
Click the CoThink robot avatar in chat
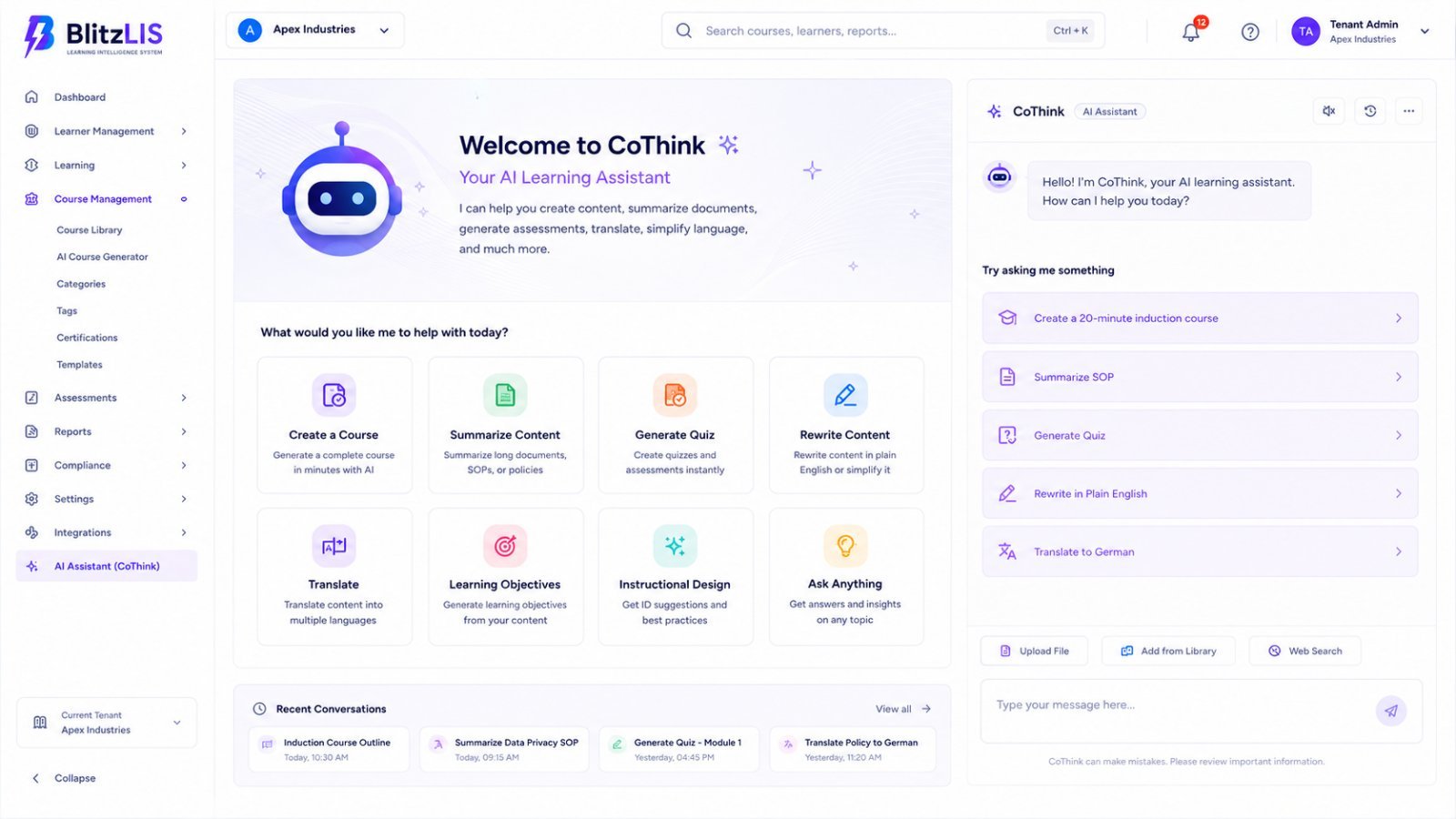coord(999,176)
